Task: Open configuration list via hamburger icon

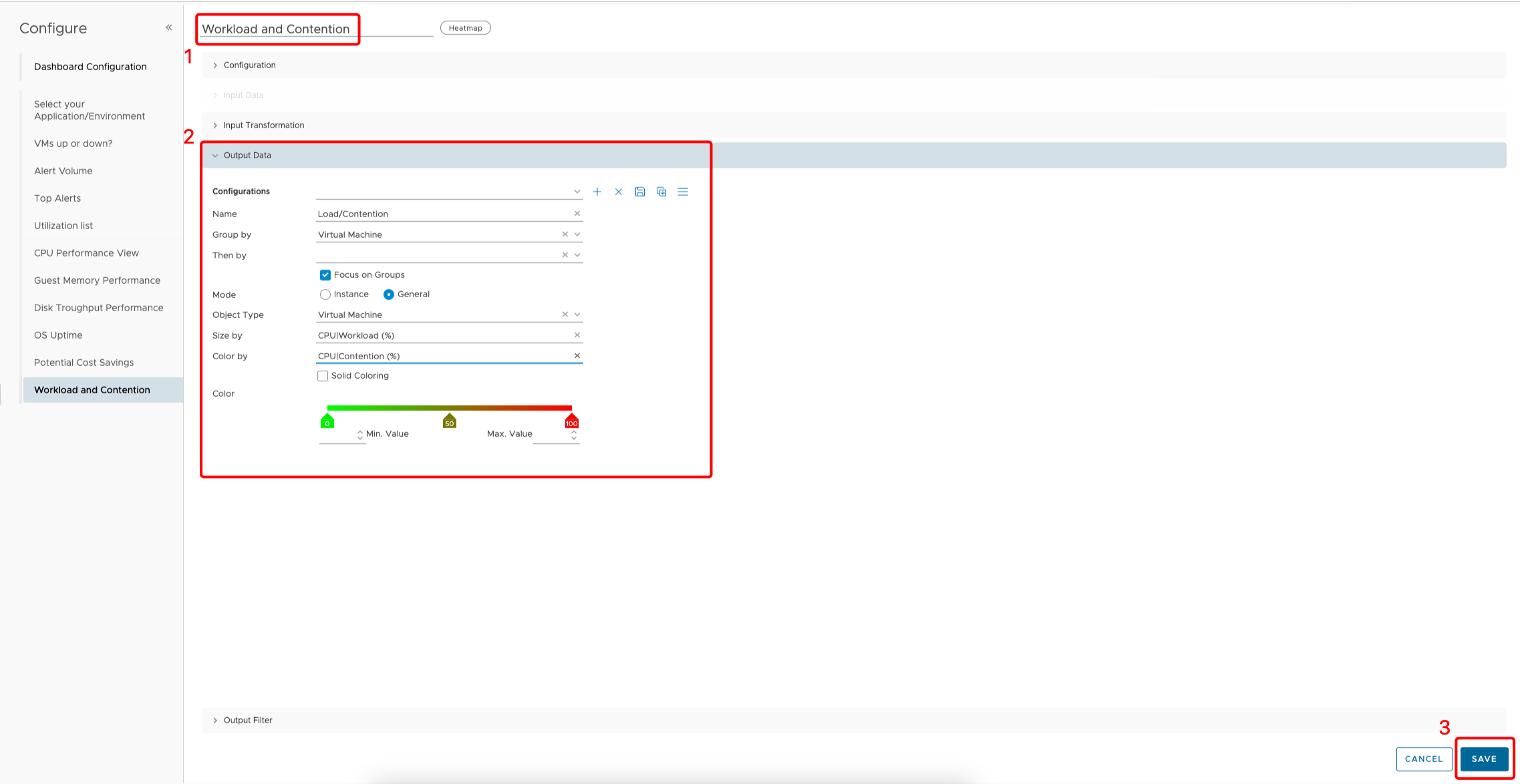Action: tap(683, 192)
